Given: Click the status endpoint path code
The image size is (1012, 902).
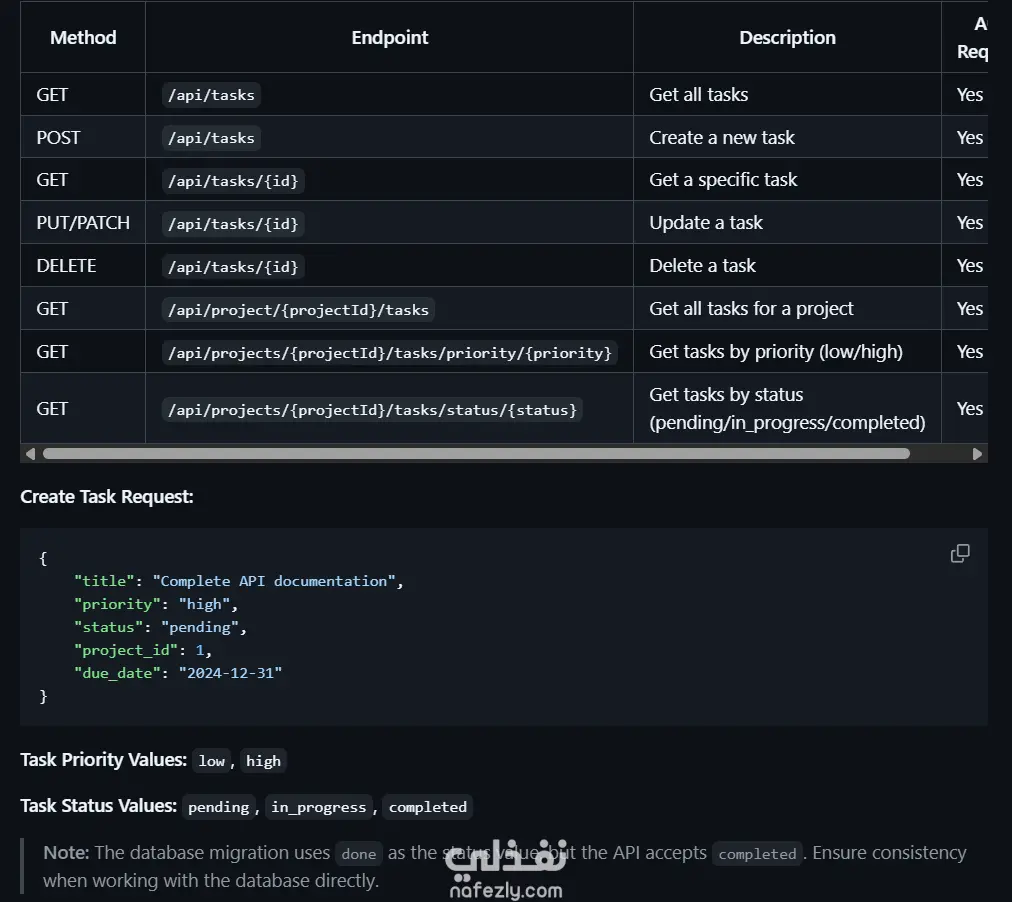Looking at the screenshot, I should pyautogui.click(x=372, y=409).
